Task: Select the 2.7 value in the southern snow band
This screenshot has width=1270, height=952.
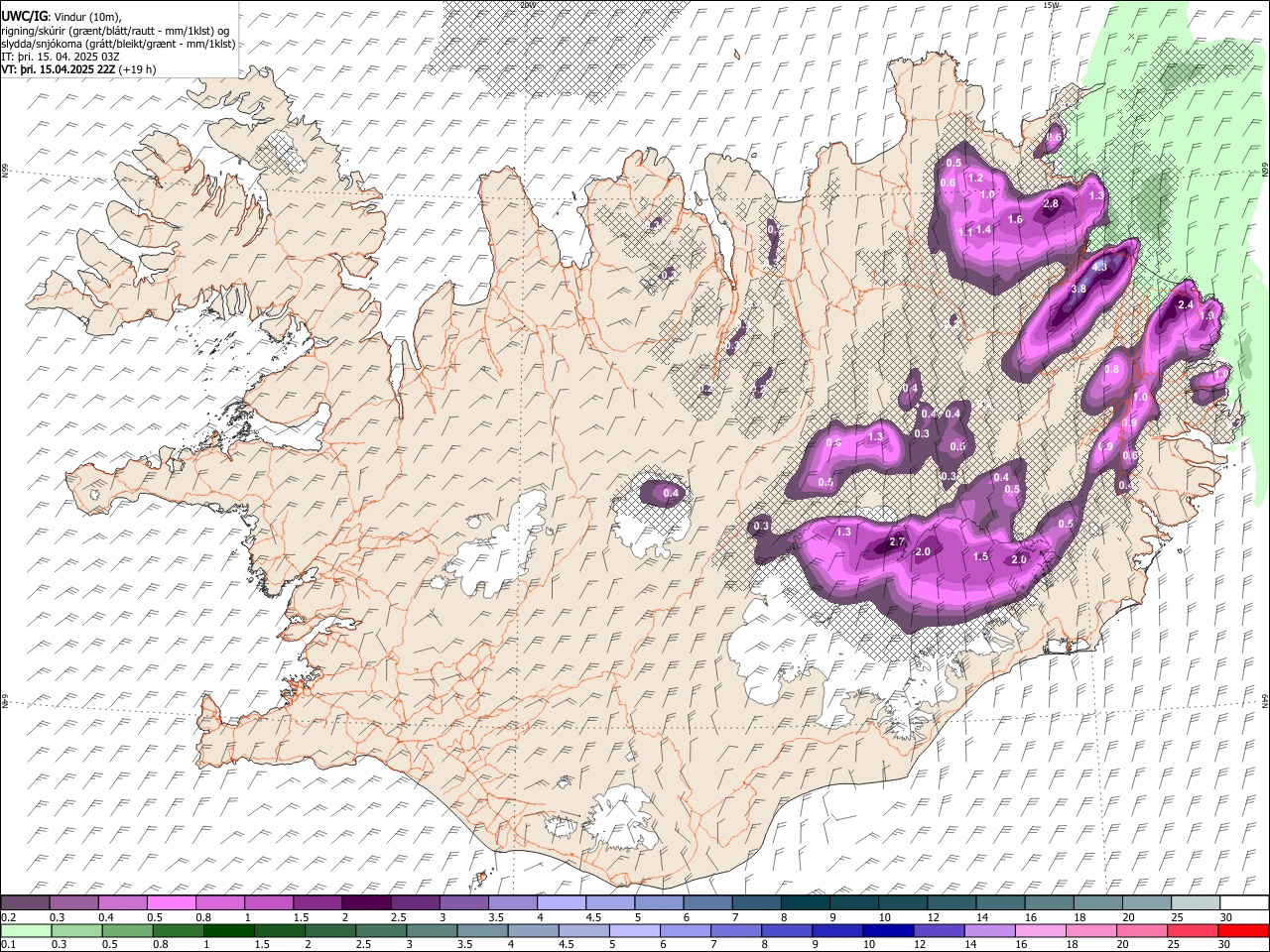Action: point(897,541)
